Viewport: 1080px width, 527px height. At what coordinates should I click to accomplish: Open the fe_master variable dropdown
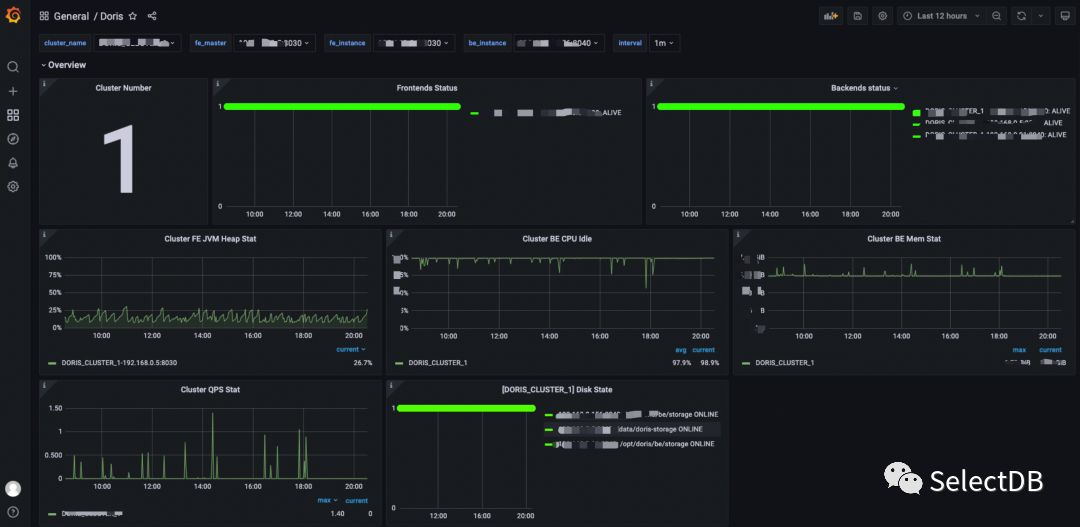click(x=275, y=43)
